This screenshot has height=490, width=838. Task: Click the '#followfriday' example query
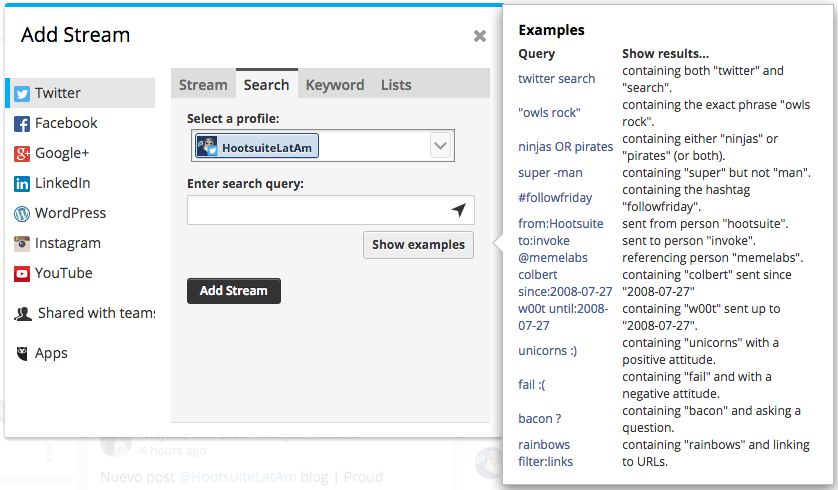pyautogui.click(x=555, y=198)
